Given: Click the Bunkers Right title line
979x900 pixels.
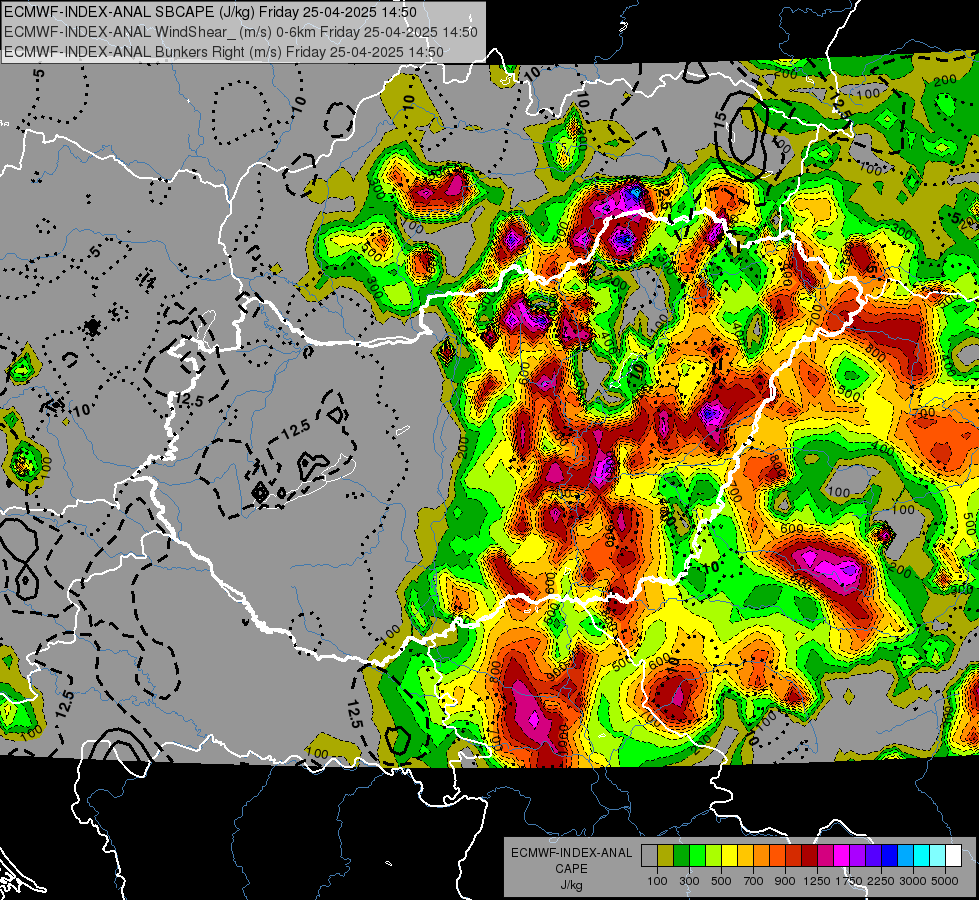Looking at the screenshot, I should [x=224, y=52].
